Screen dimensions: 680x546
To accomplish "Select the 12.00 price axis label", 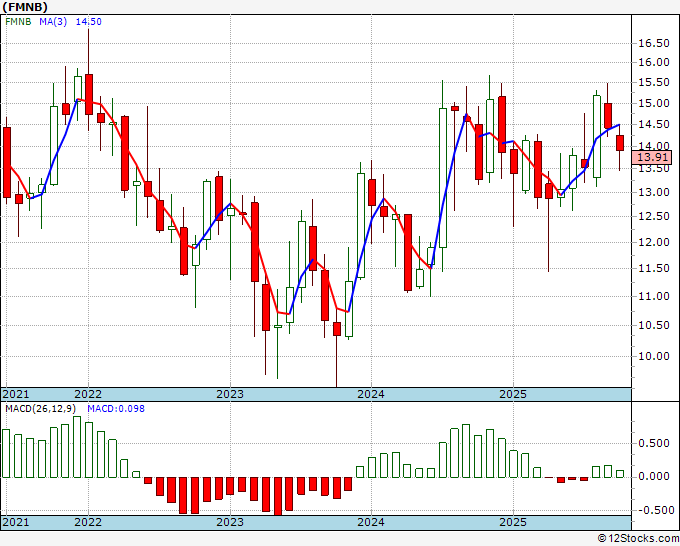I will (654, 242).
